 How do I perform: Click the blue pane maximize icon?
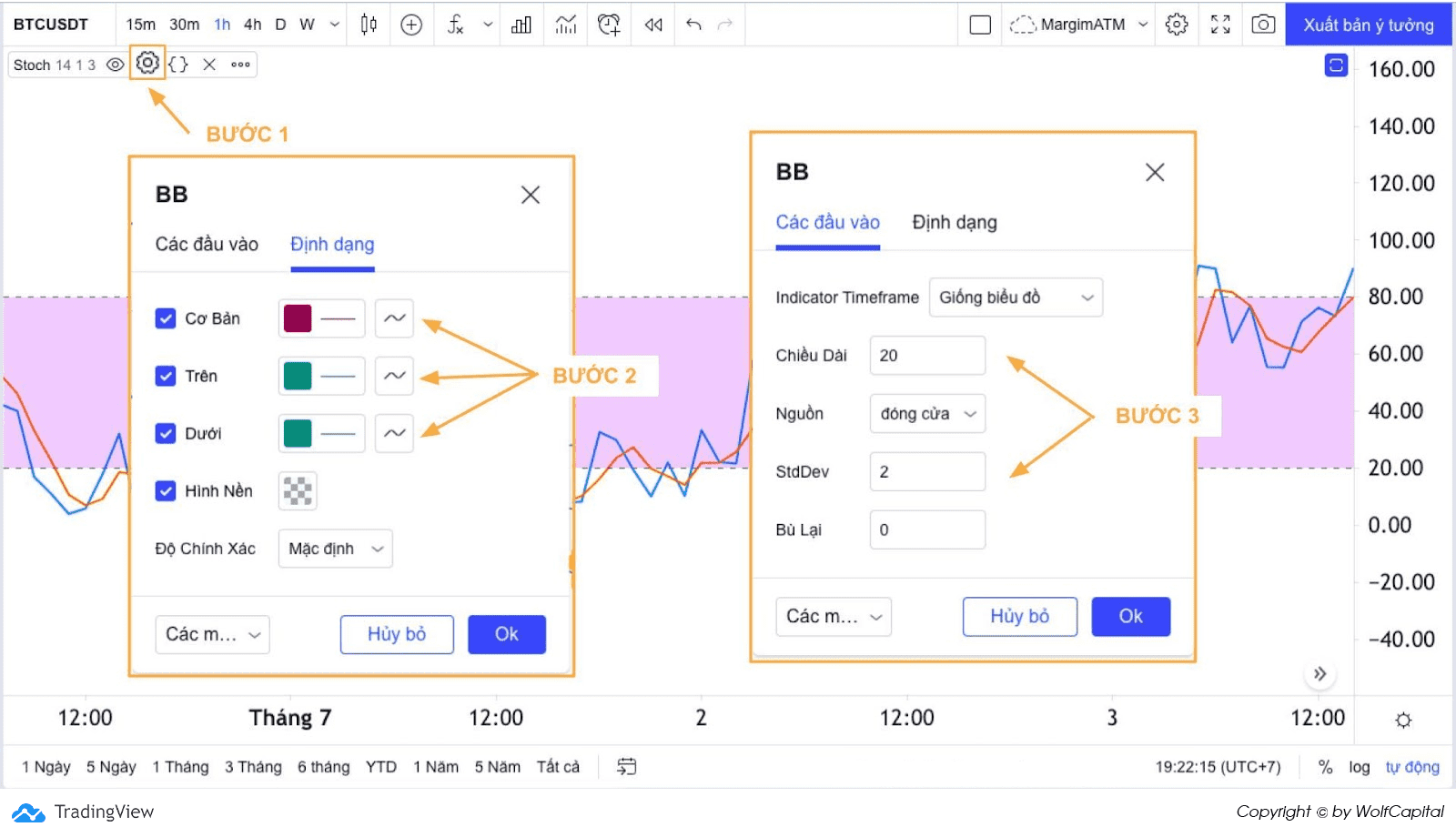tap(1336, 66)
